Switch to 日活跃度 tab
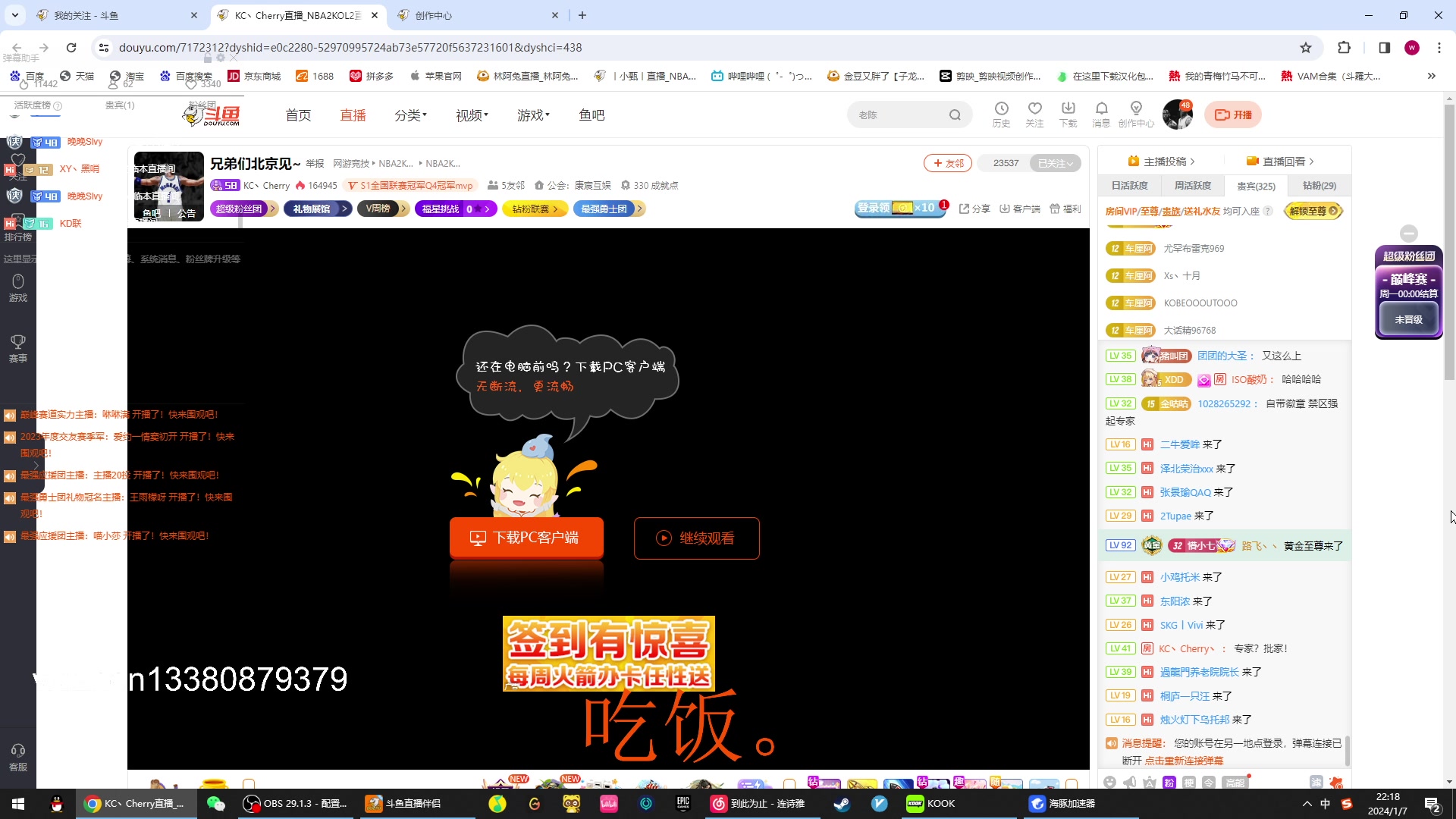1456x819 pixels. pyautogui.click(x=1129, y=186)
